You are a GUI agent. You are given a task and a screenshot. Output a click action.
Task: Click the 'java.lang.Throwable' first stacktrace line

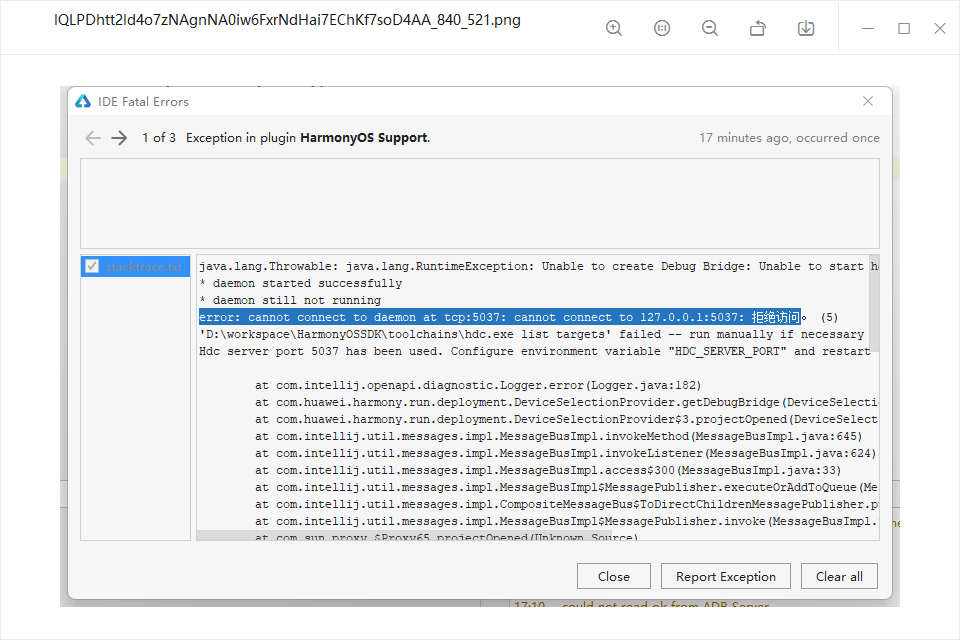(539, 266)
